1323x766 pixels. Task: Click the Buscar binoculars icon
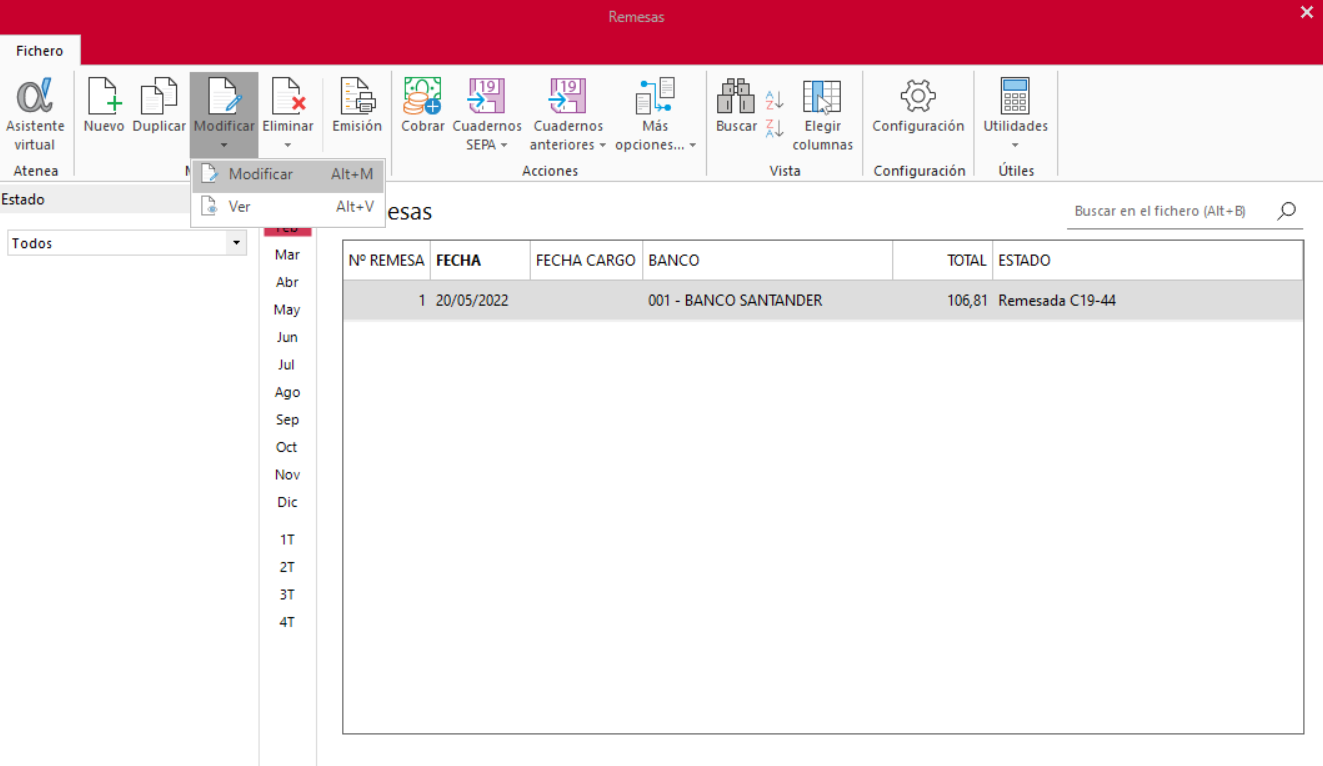[736, 96]
